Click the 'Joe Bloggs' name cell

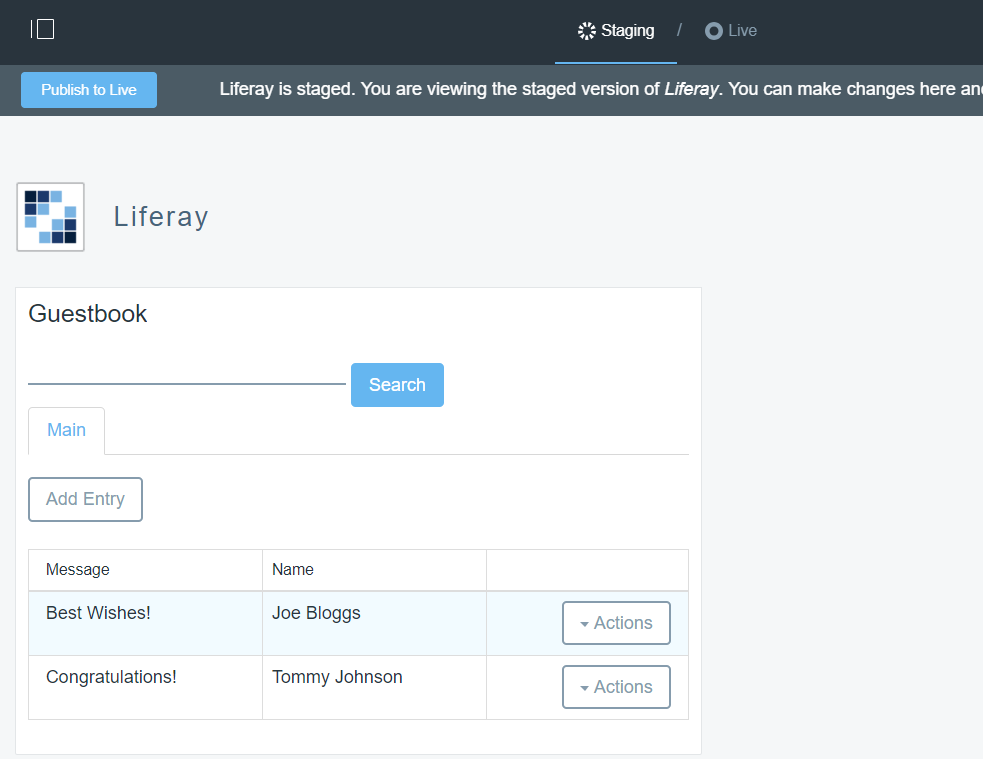[x=374, y=624]
